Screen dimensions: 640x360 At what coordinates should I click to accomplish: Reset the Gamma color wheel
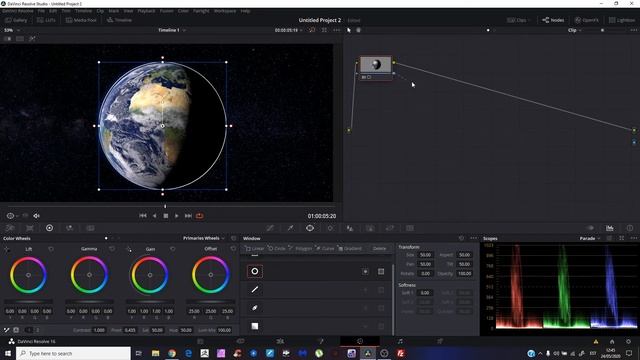[x=112, y=249]
